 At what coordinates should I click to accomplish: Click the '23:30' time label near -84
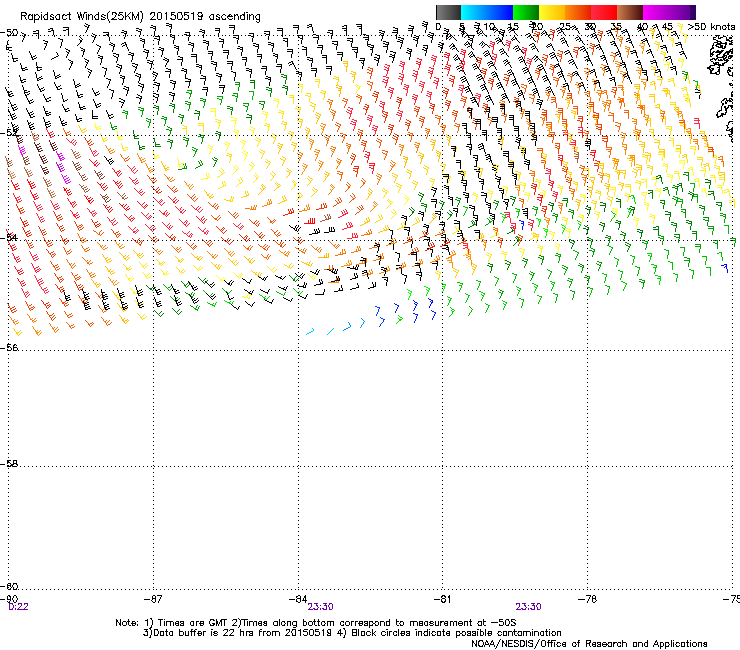point(320,607)
